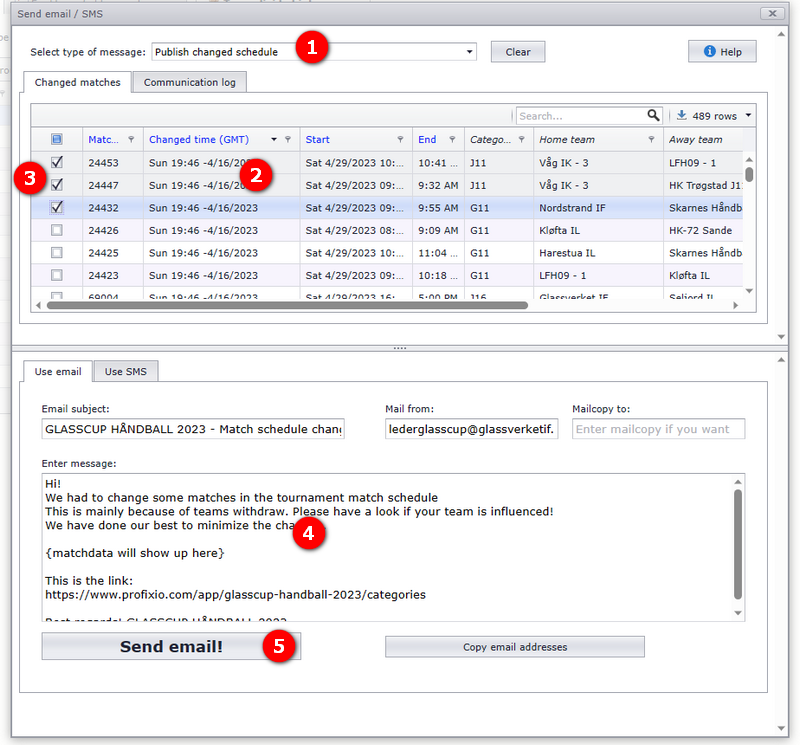800x745 pixels.
Task: Click filter pin on Changed time column
Action: coord(288,139)
